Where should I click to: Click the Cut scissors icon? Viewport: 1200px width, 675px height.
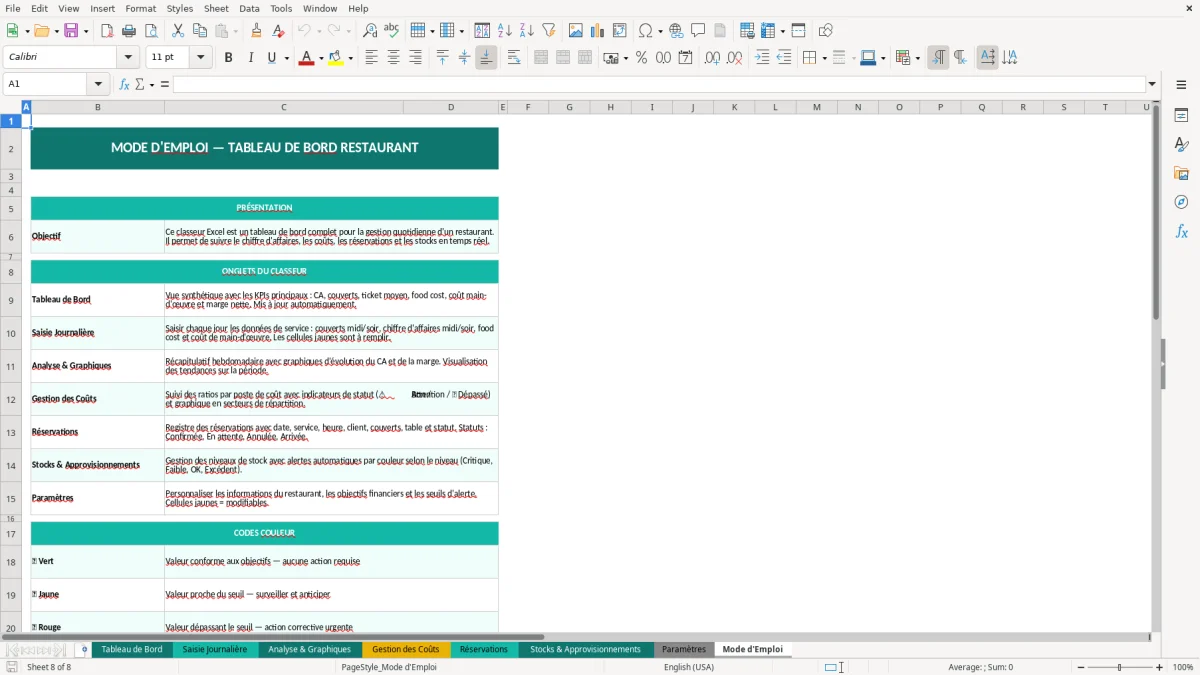click(x=178, y=31)
